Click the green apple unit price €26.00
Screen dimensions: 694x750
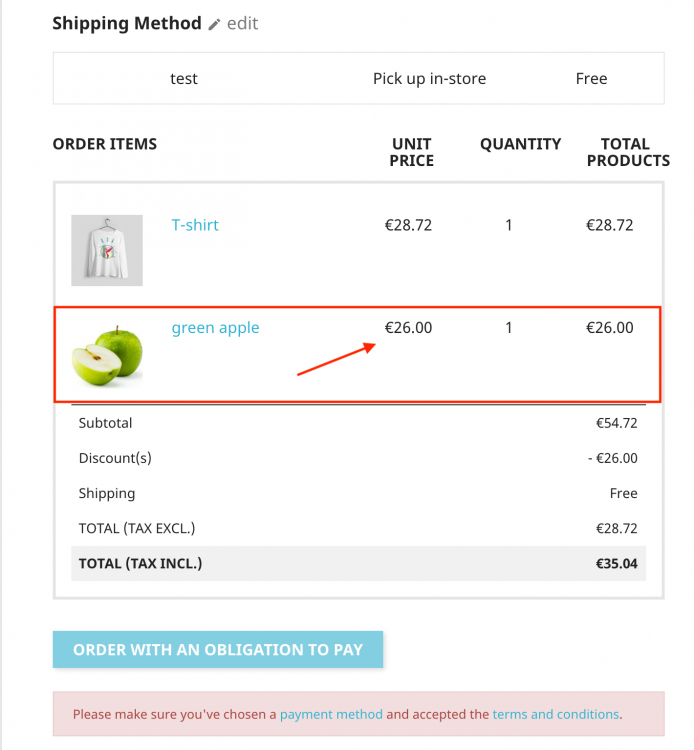point(408,328)
